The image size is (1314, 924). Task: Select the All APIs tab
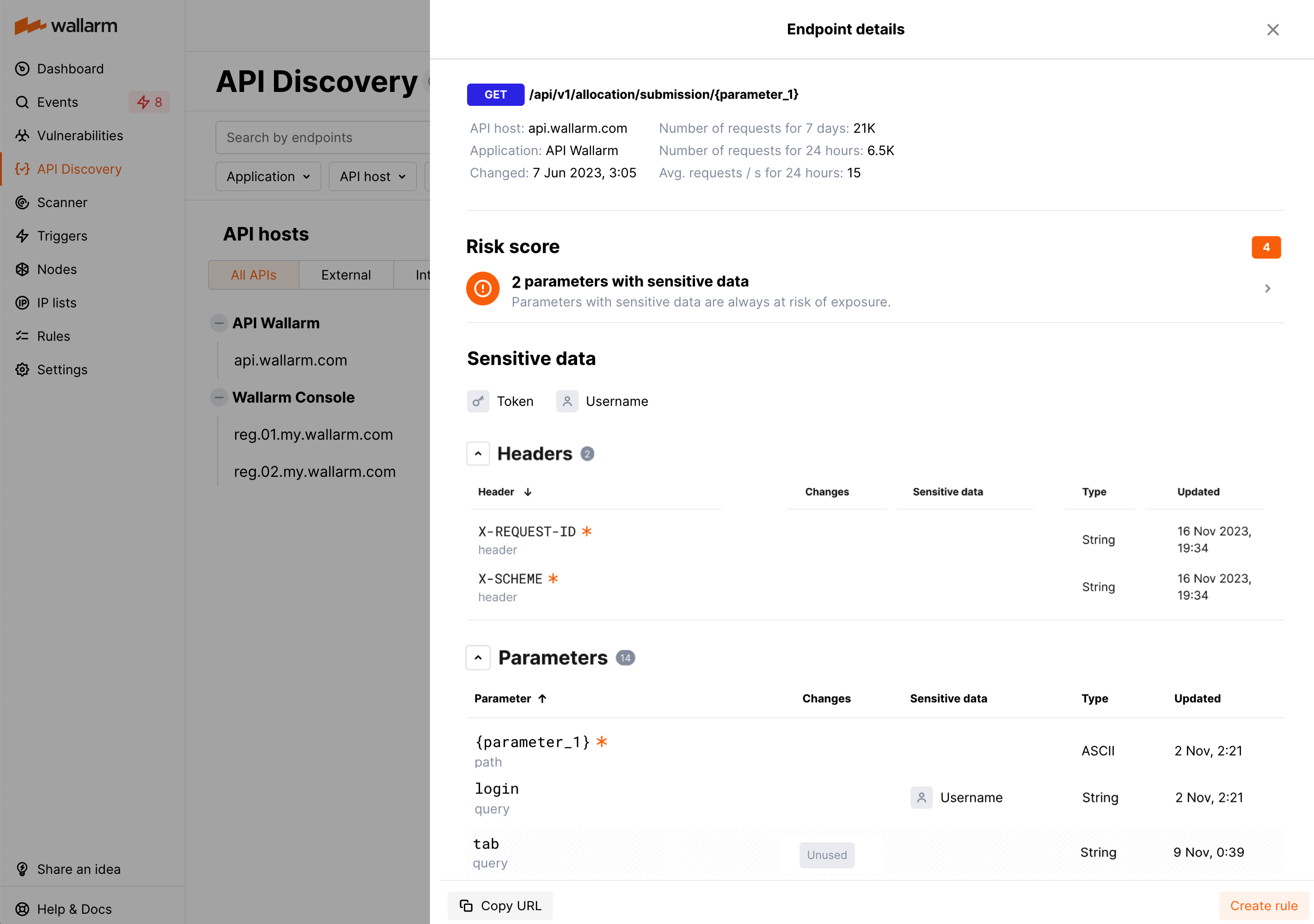[254, 275]
